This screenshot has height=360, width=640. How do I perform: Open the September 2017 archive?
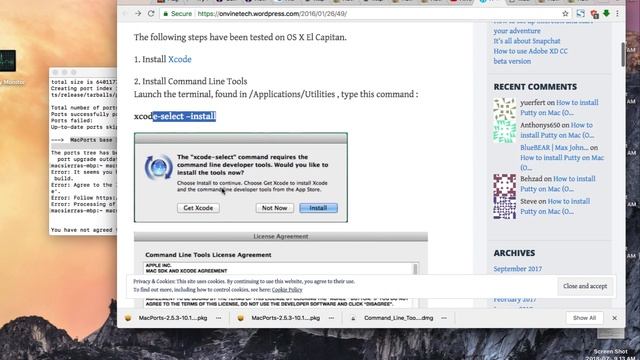518,269
